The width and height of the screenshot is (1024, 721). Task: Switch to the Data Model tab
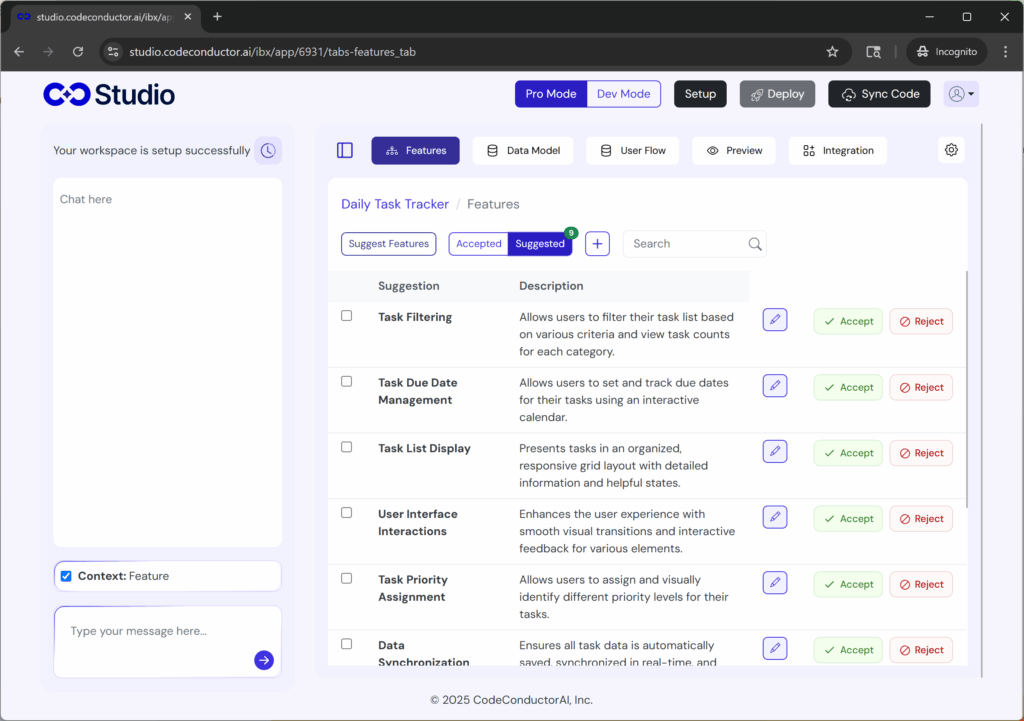pyautogui.click(x=523, y=151)
